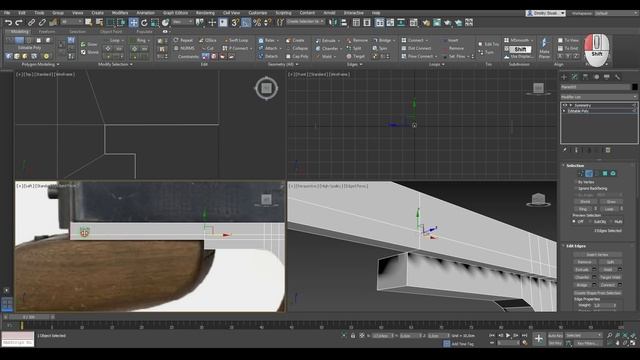Open the Display tab in command panel
The image size is (640, 360).
(x=607, y=77)
